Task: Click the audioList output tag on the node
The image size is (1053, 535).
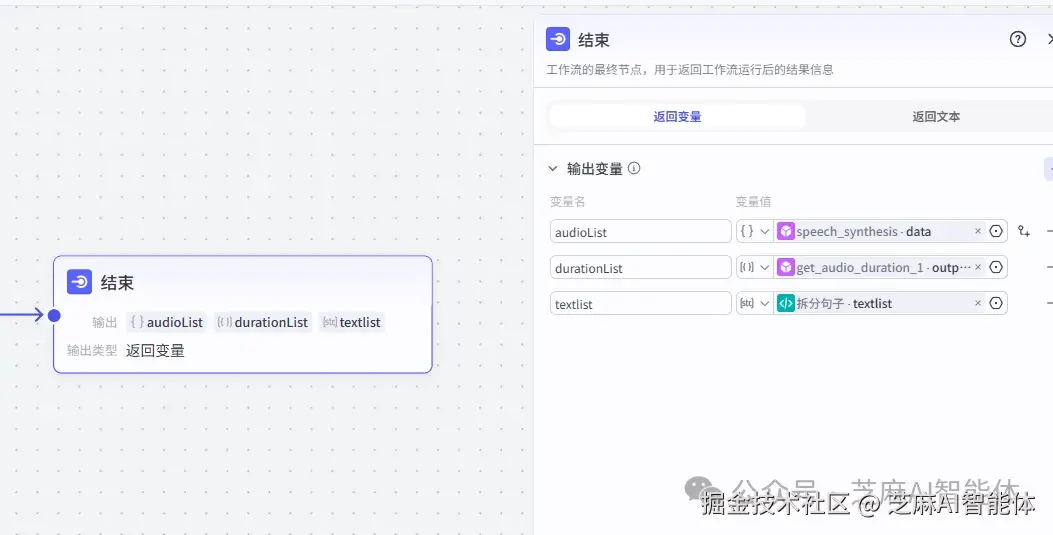Action: [167, 322]
